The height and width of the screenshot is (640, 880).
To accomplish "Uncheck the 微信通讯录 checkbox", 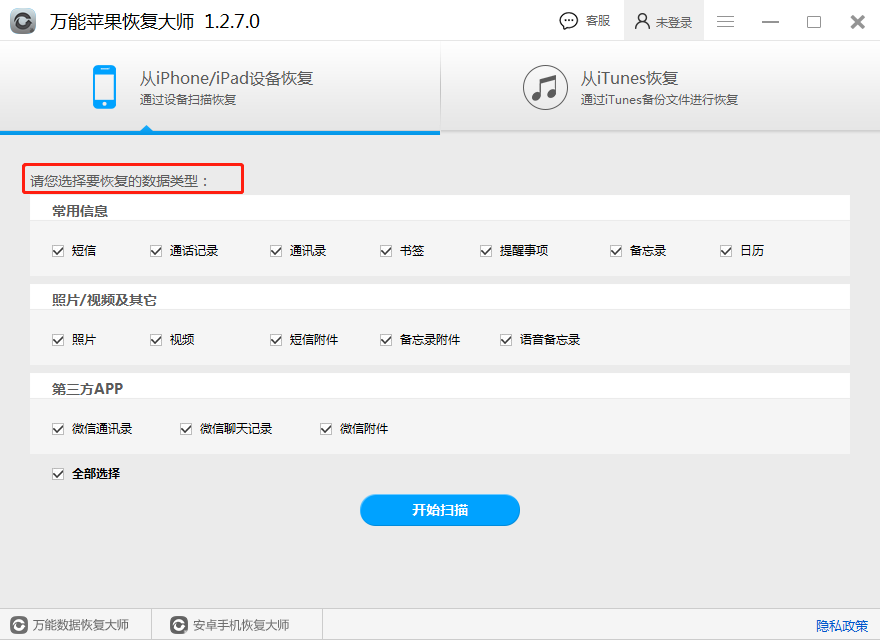I will [x=58, y=429].
